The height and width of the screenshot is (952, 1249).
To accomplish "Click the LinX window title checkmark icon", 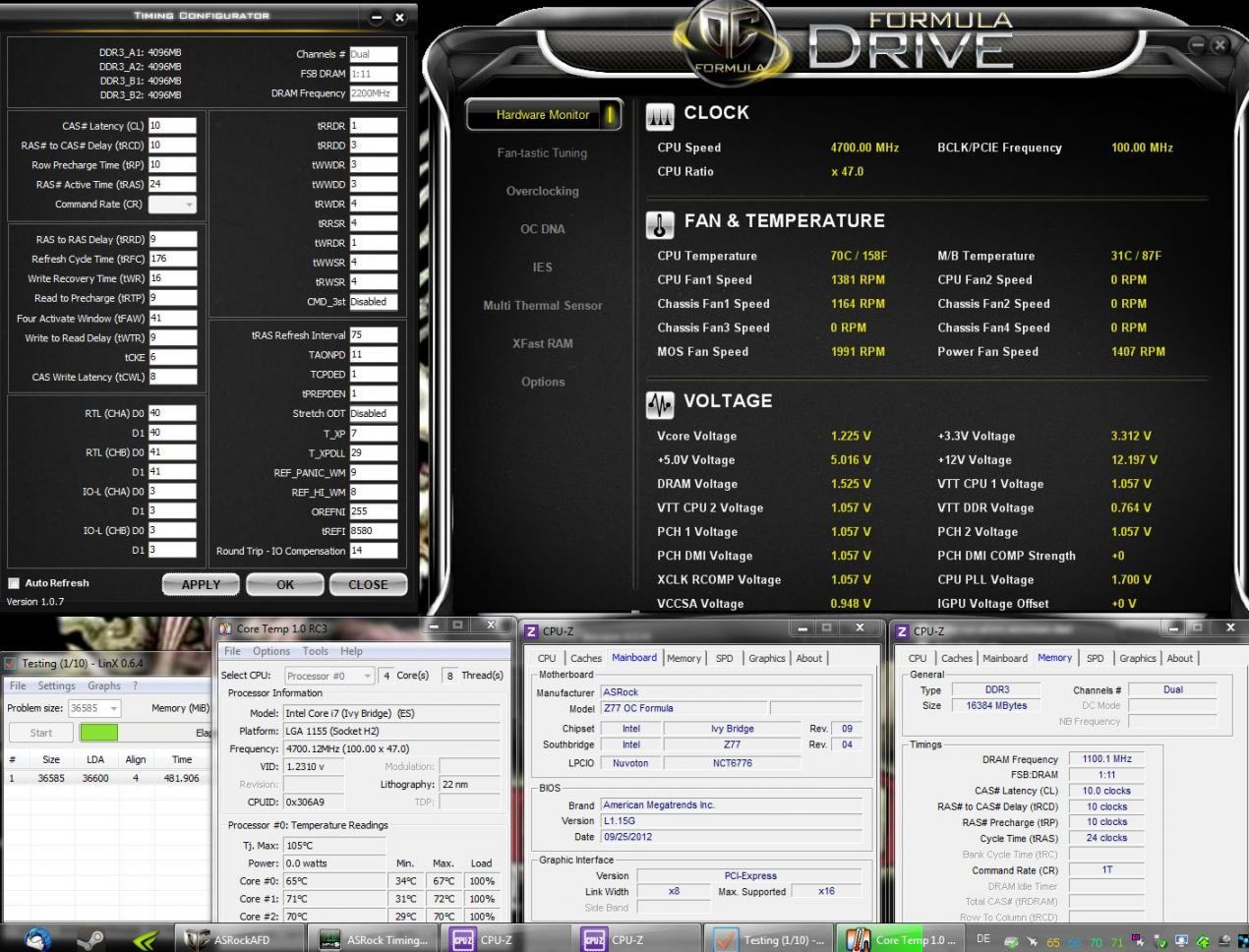I will (11, 664).
